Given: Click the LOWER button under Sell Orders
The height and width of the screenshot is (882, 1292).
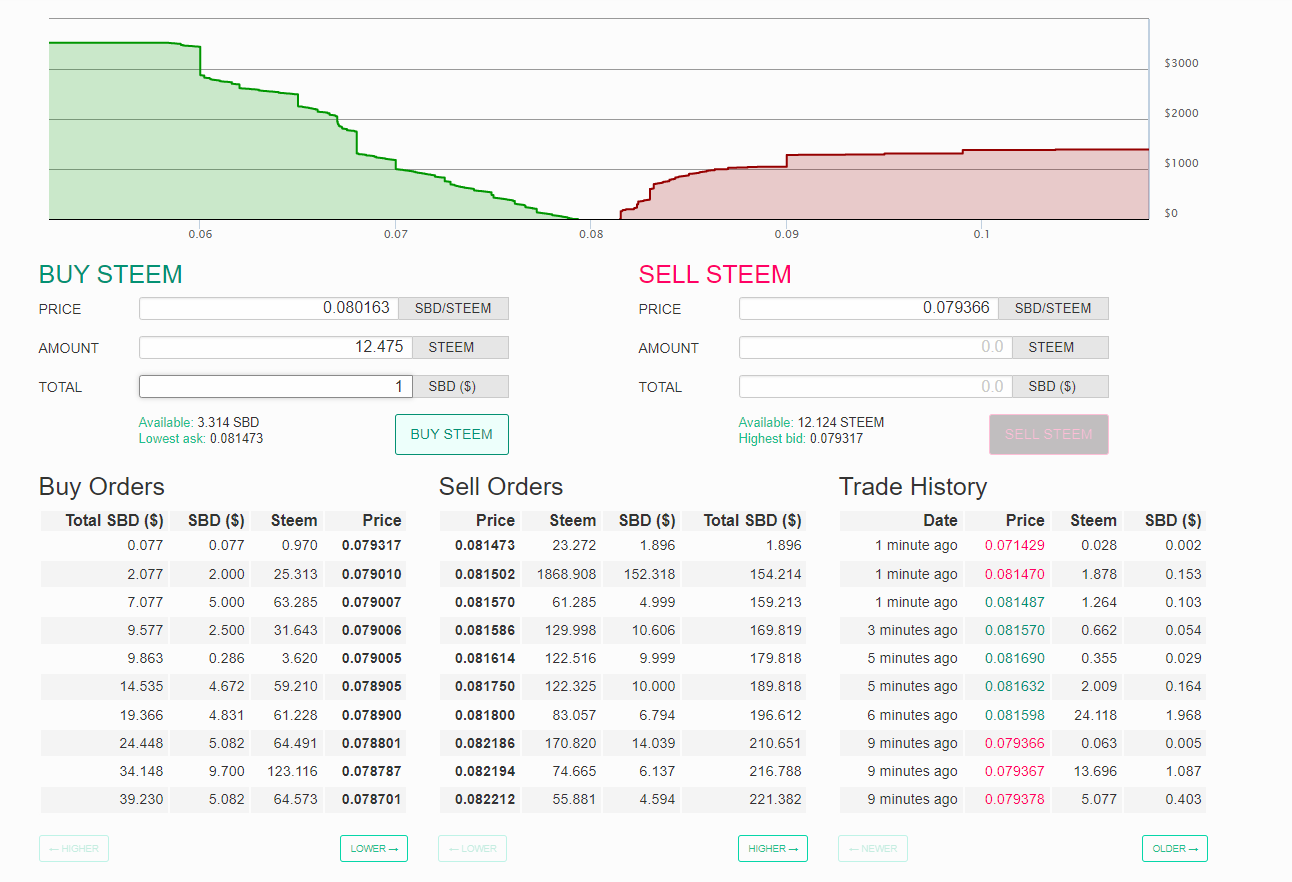Looking at the screenshot, I should pos(472,848).
